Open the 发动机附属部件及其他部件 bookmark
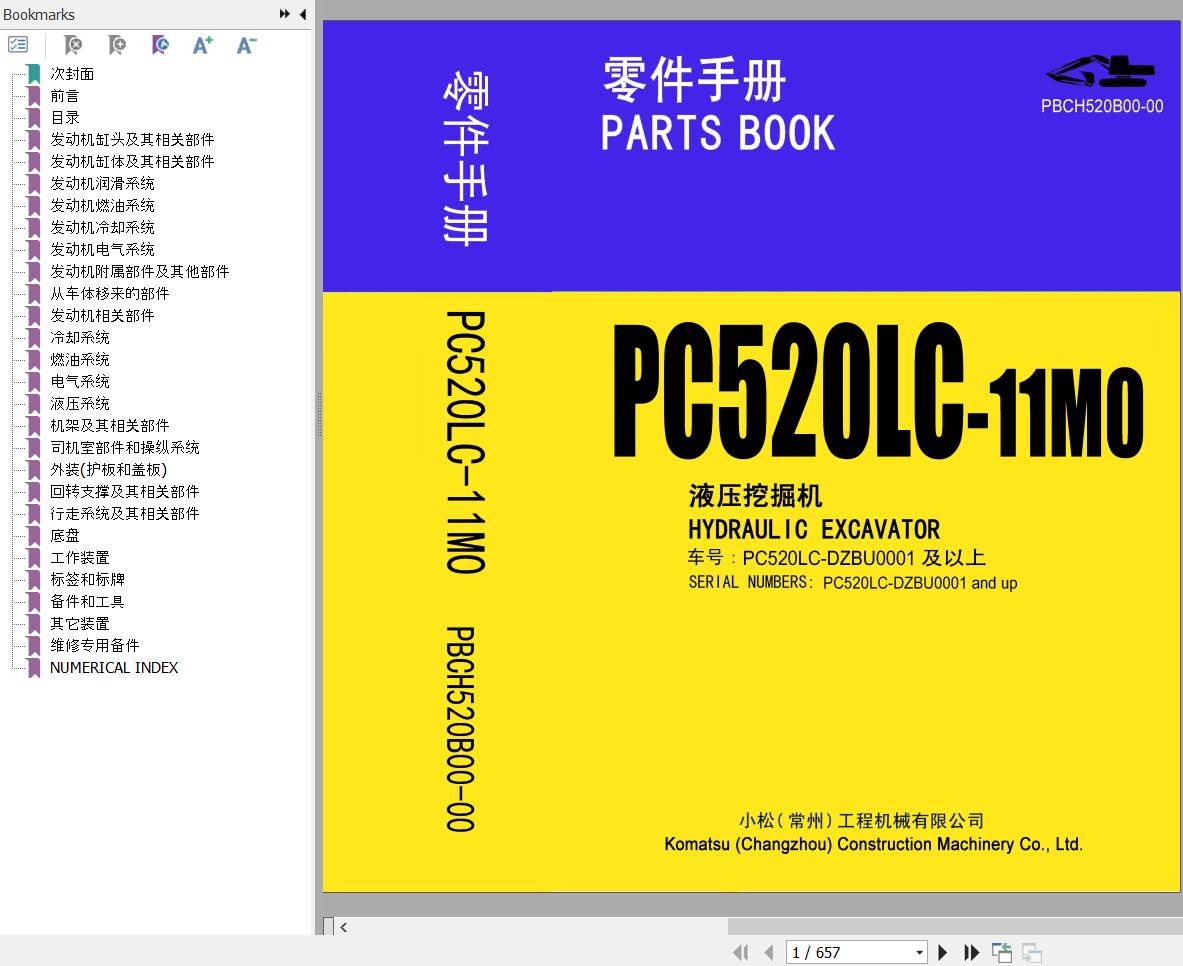 click(x=140, y=272)
